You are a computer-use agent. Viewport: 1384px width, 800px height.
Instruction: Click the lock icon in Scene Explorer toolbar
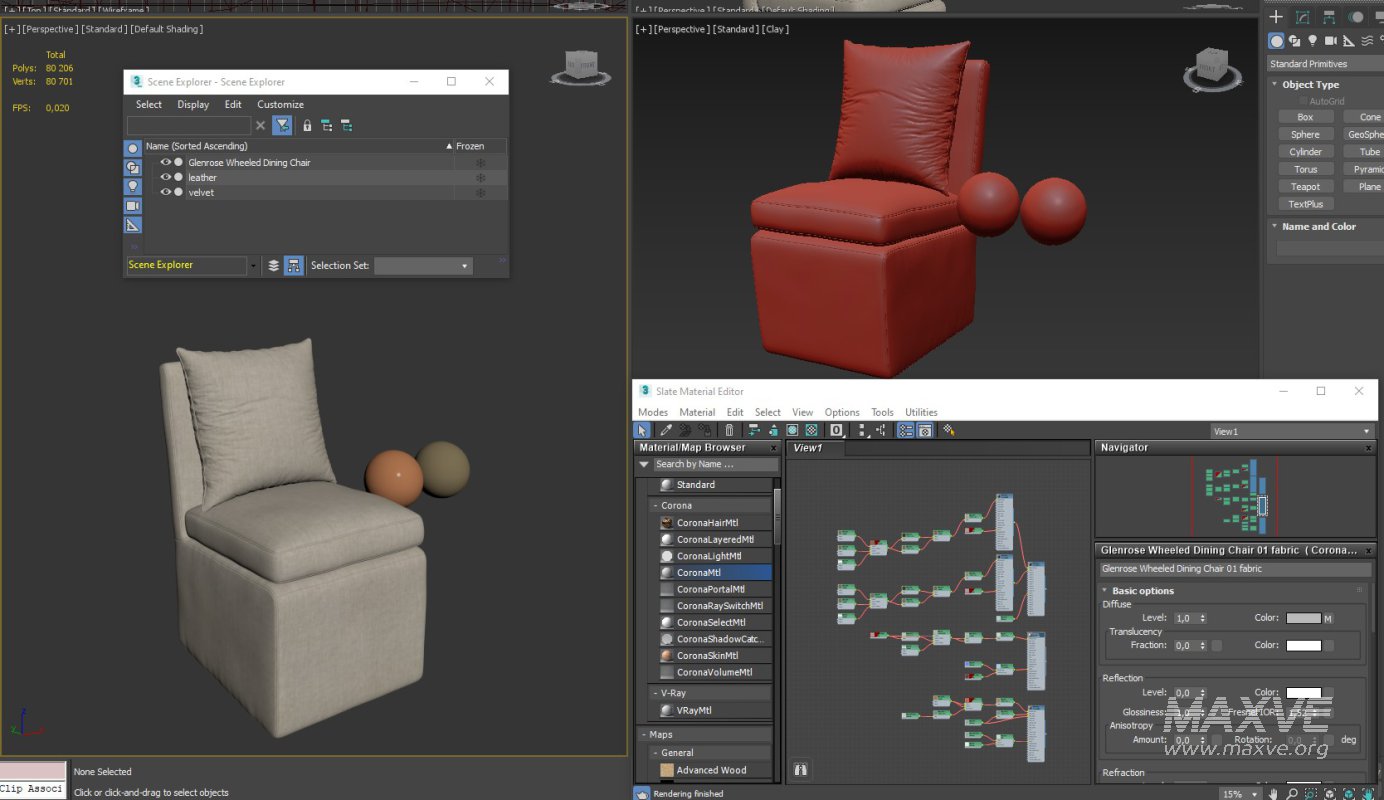[x=307, y=126]
